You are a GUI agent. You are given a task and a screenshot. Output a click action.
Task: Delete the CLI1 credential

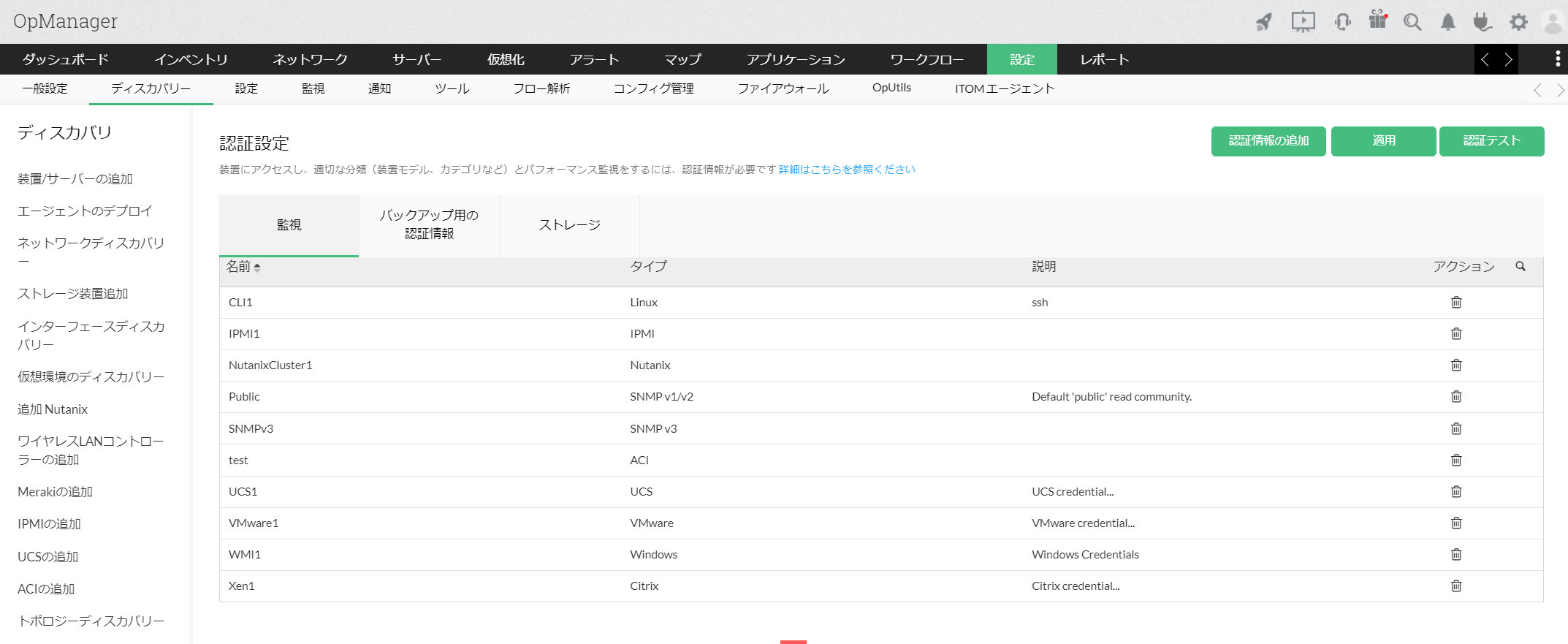(x=1456, y=302)
